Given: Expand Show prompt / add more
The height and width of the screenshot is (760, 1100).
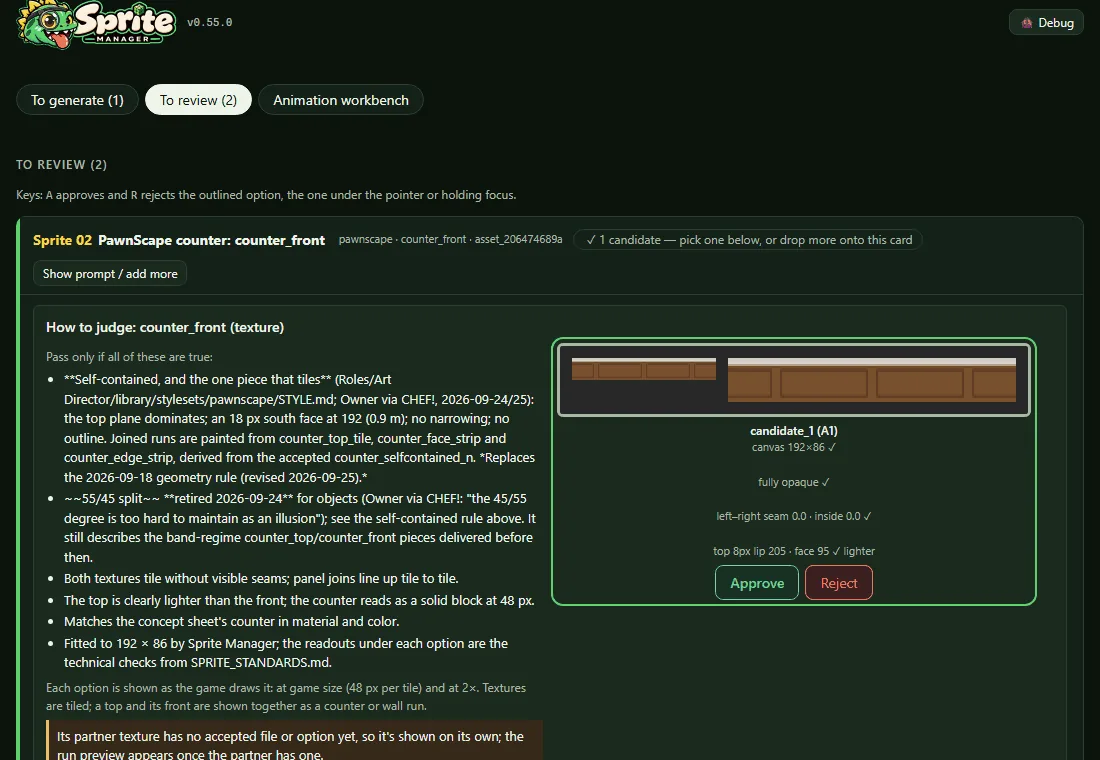Looking at the screenshot, I should [x=110, y=274].
